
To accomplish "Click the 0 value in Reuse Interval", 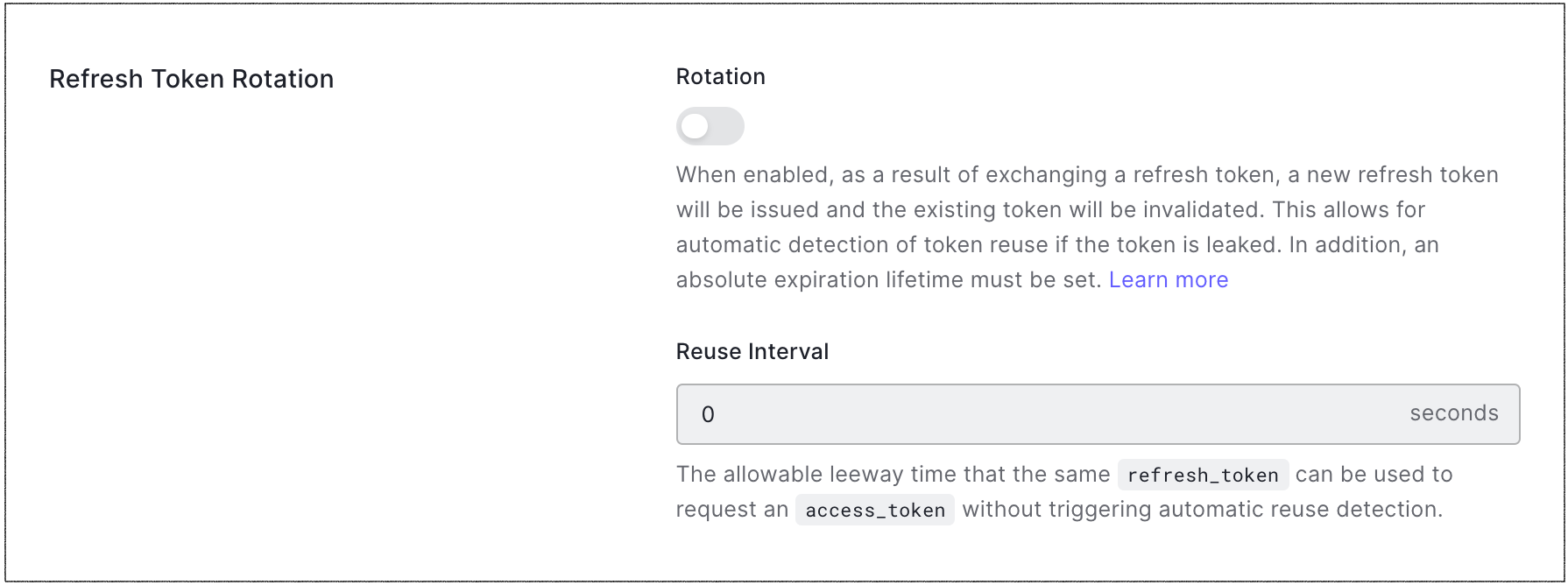I will pyautogui.click(x=708, y=414).
